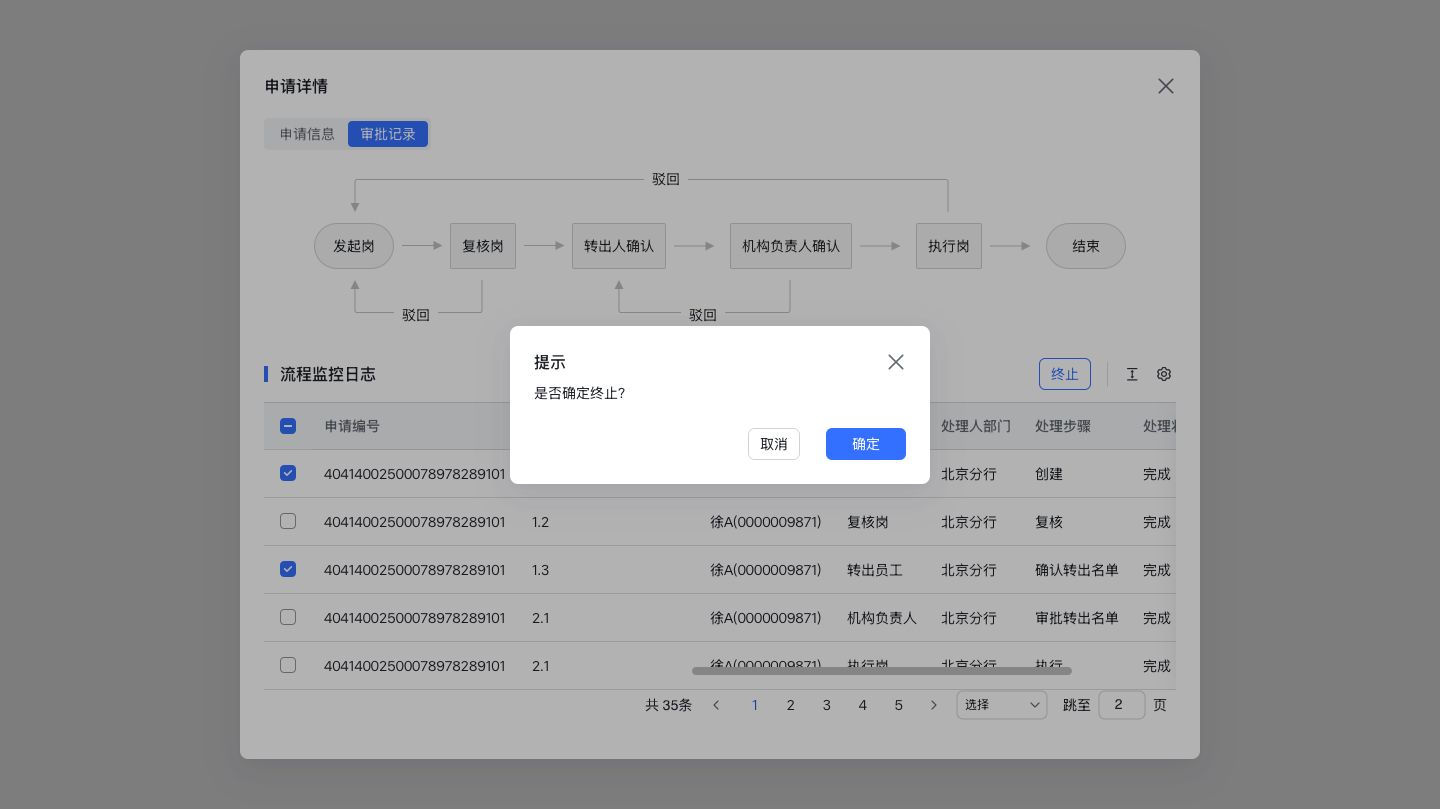The width and height of the screenshot is (1440, 809).
Task: Go to page 5
Action: point(898,705)
